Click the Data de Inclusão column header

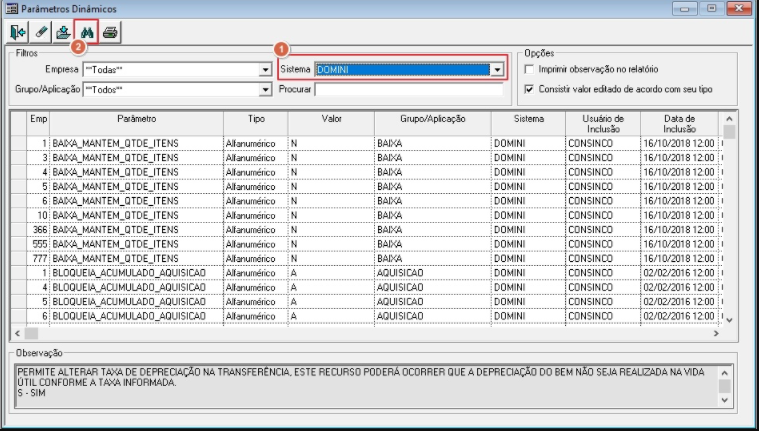point(679,123)
